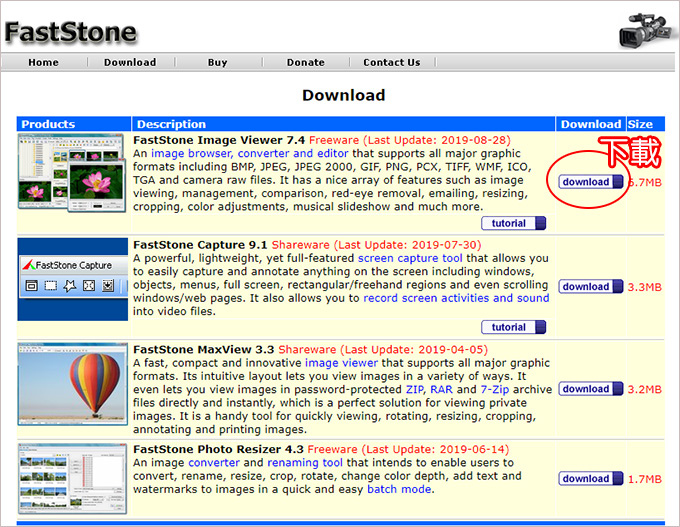
Task: Click the 'FastStone MaxView 3.3' title
Action: [204, 350]
